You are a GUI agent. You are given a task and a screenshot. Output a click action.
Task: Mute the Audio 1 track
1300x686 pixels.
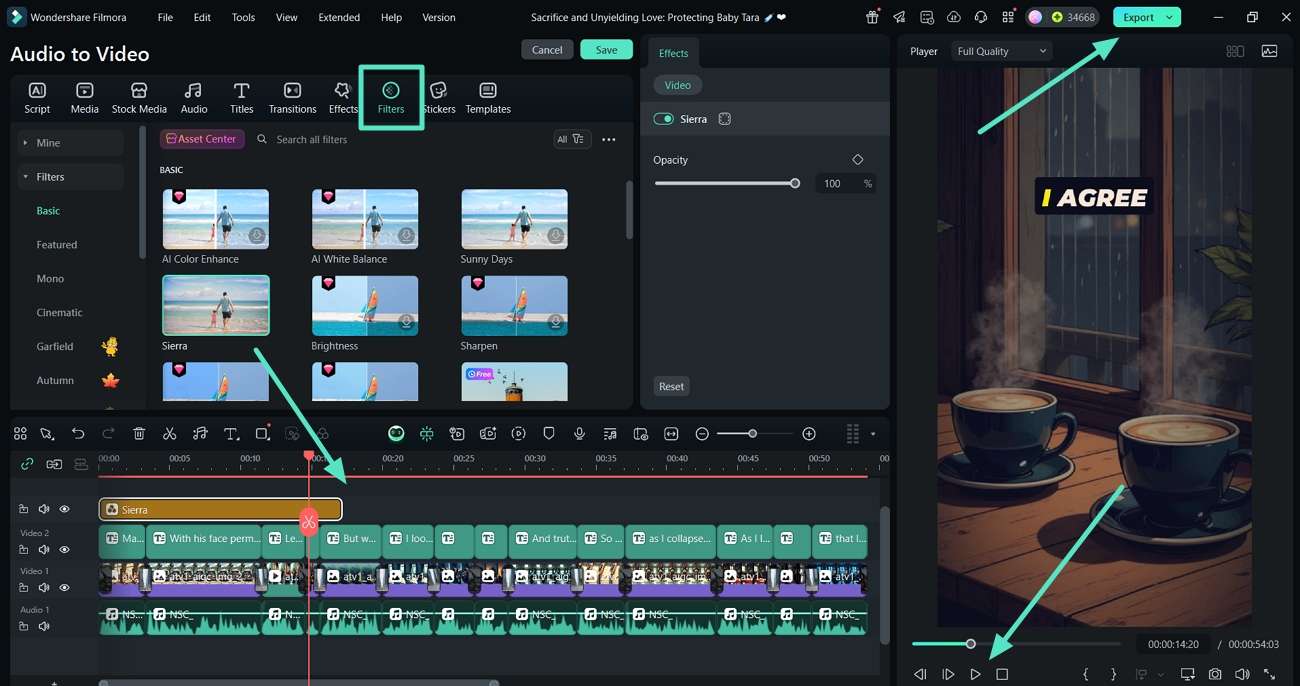point(44,626)
